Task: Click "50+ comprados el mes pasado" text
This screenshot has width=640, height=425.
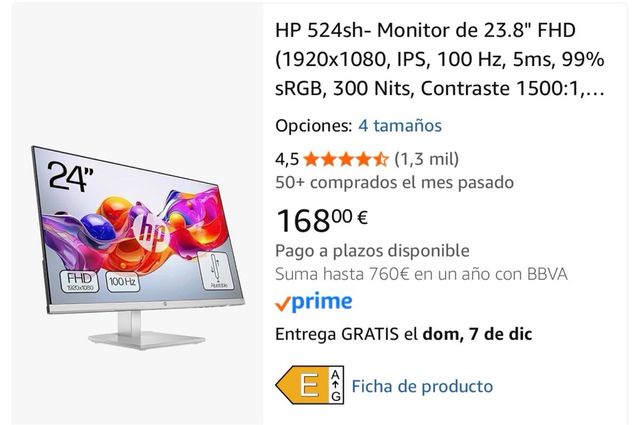Action: tap(394, 182)
